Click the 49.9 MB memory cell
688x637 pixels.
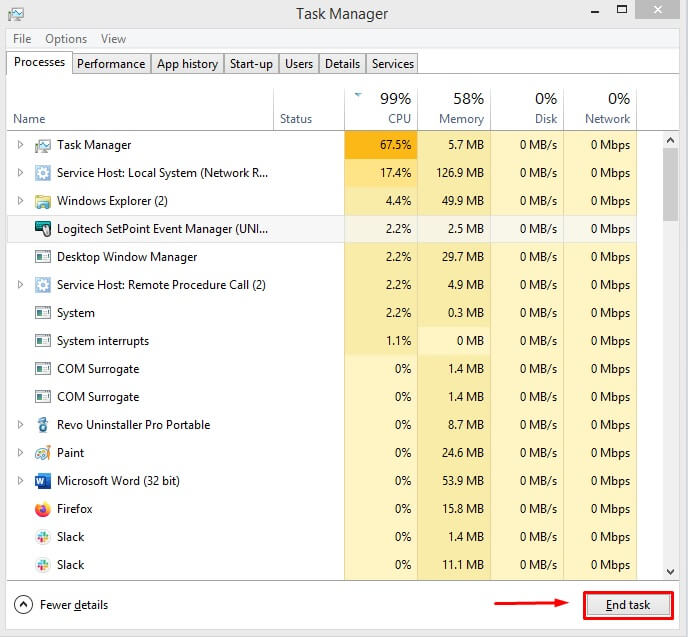point(454,201)
